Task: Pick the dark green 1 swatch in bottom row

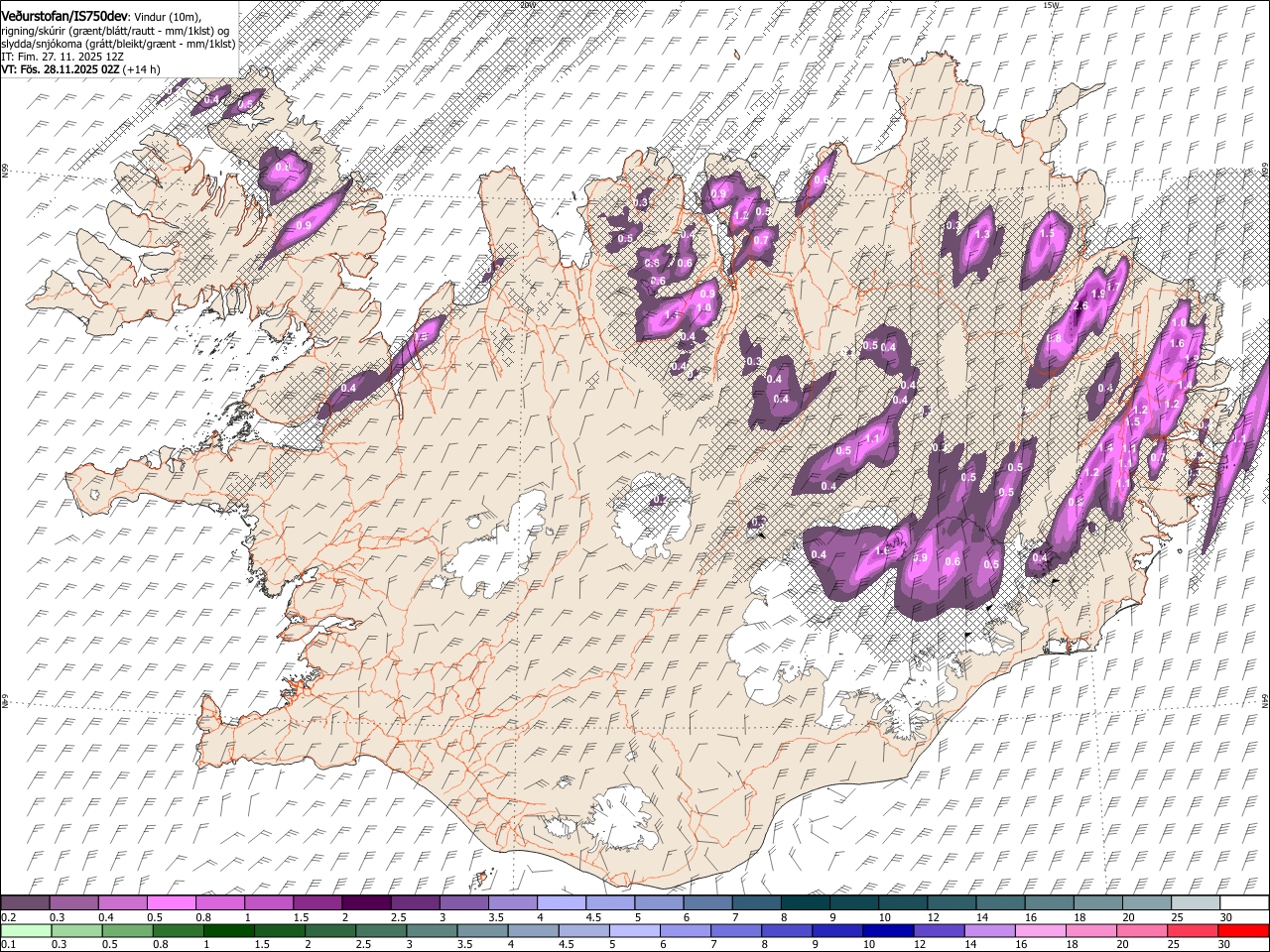Action: click(x=227, y=930)
